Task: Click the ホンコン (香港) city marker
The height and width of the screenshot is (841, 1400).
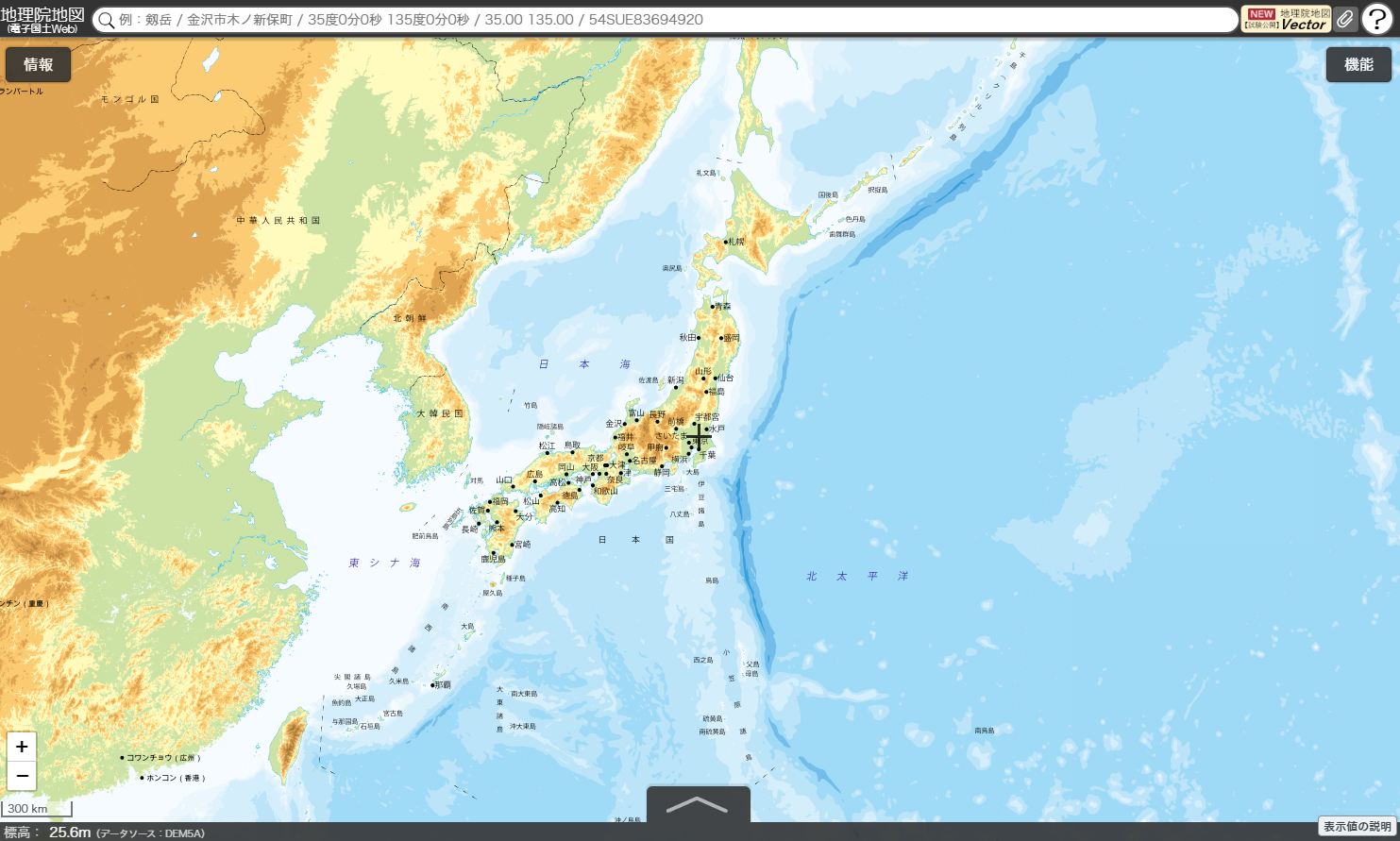Action: coord(143,778)
